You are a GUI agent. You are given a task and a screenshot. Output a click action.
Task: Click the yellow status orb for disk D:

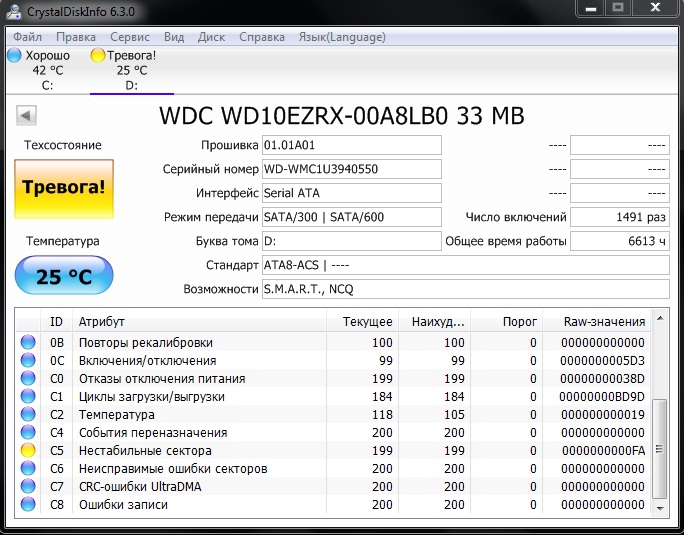pos(98,56)
